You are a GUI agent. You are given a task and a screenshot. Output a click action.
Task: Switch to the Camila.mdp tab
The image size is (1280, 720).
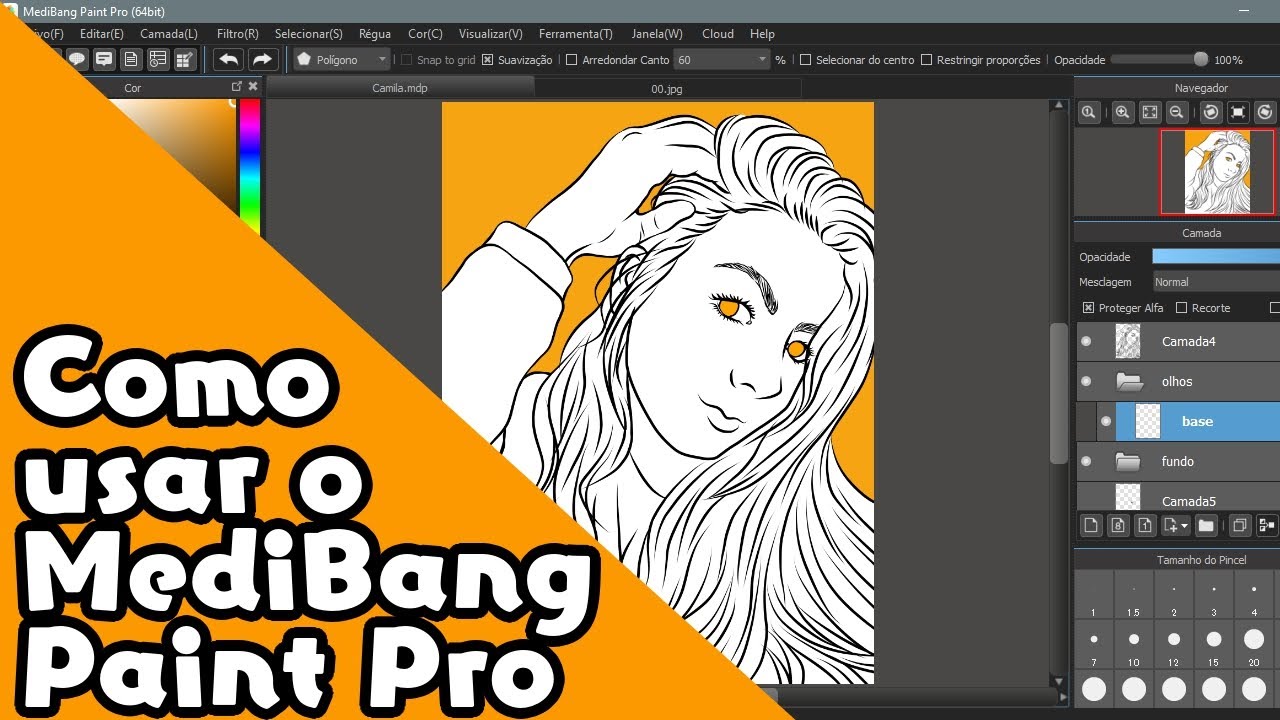tap(400, 88)
